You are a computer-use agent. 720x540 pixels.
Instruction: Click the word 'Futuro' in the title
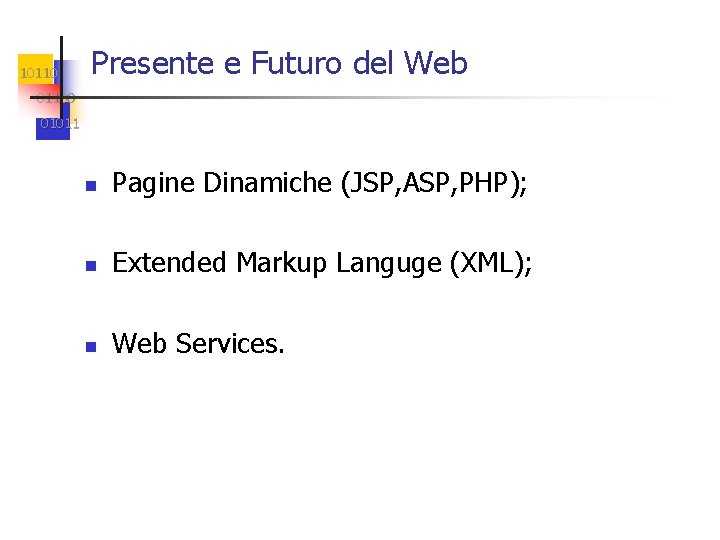pos(296,62)
